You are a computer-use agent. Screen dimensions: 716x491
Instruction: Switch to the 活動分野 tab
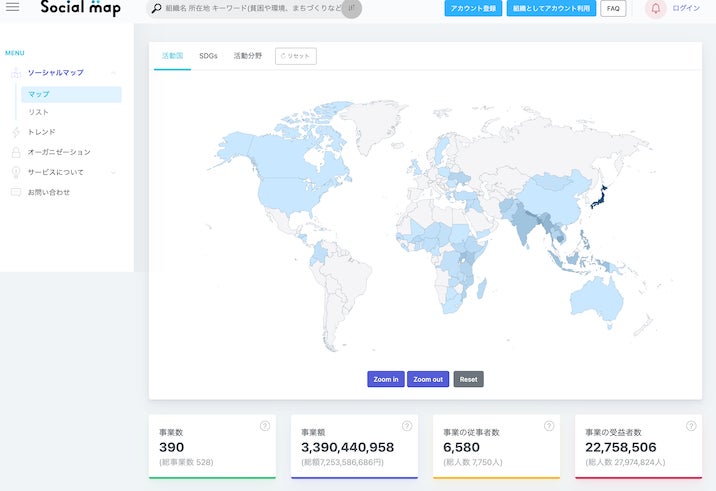tap(247, 56)
